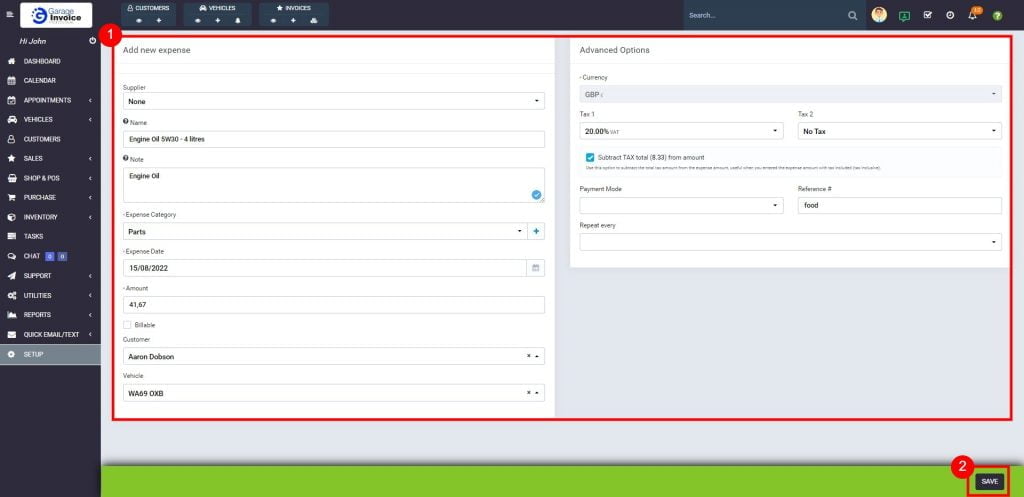Open the to-do checklist icon in top bar
The height and width of the screenshot is (497, 1024).
point(927,16)
